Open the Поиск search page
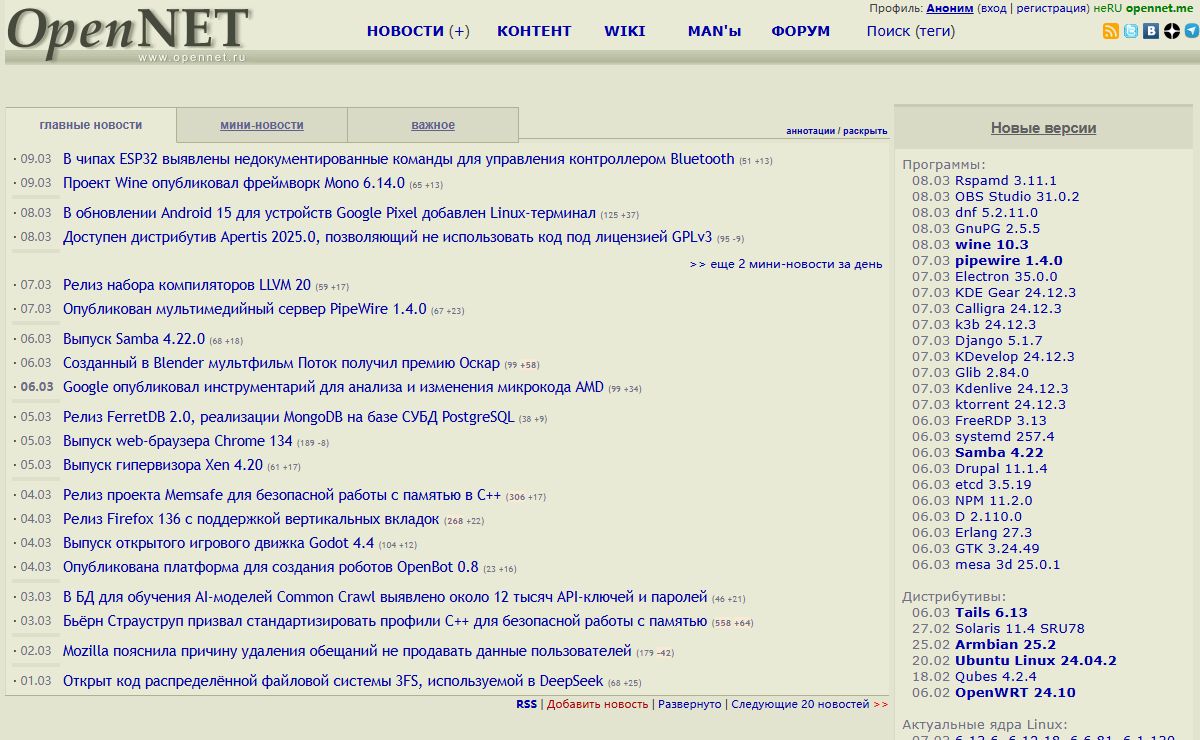 [888, 31]
